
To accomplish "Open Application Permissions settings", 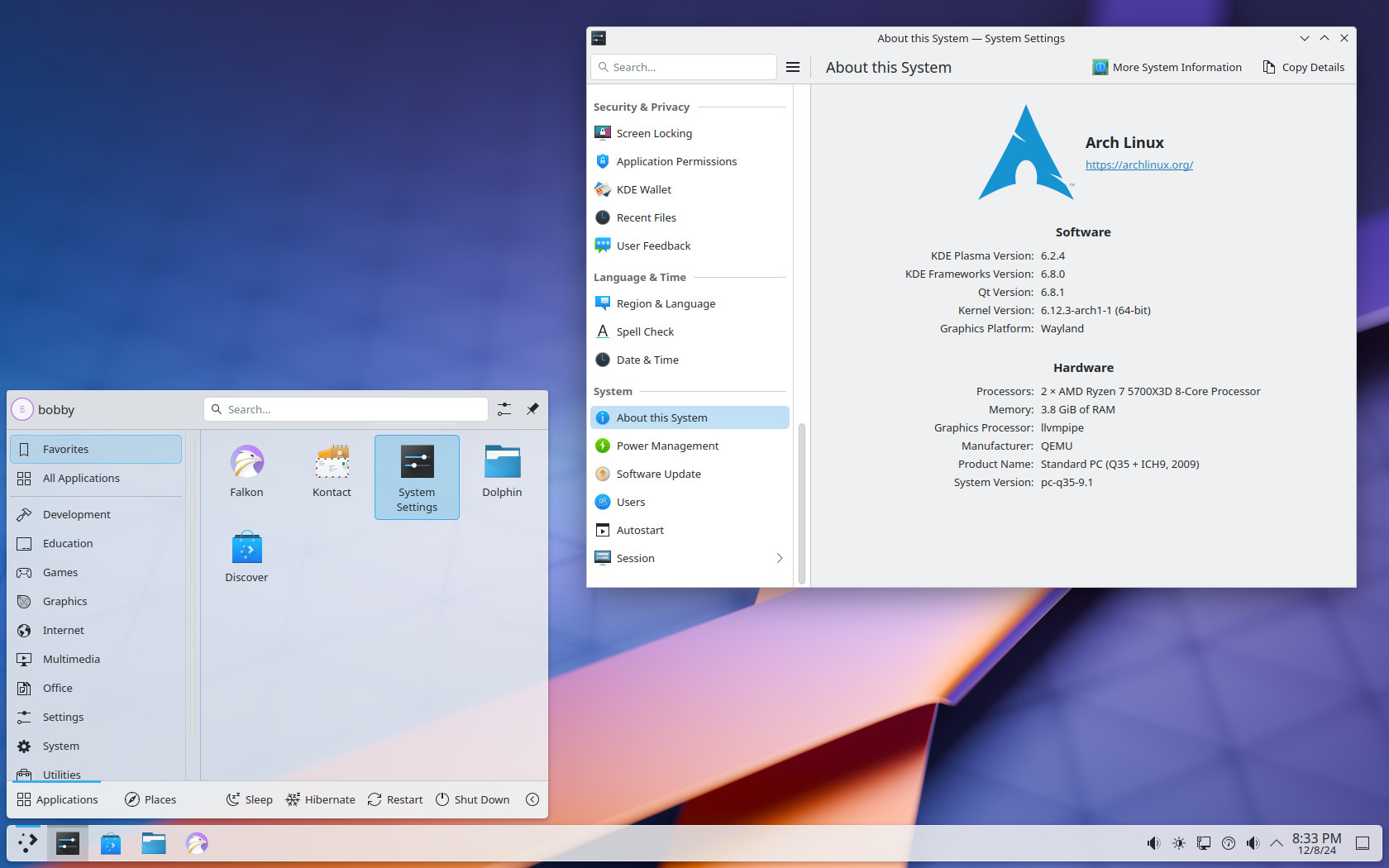I will point(690,161).
